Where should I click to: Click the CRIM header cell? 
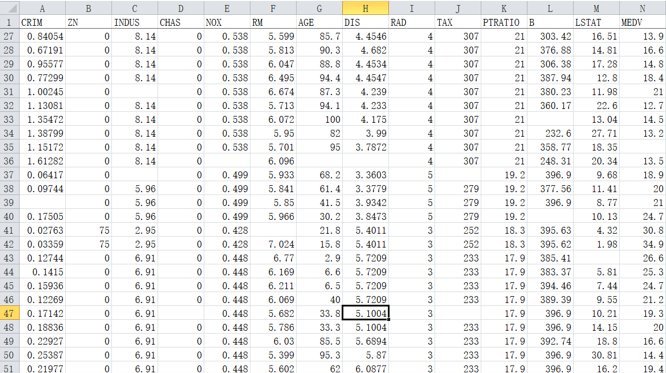coord(42,23)
